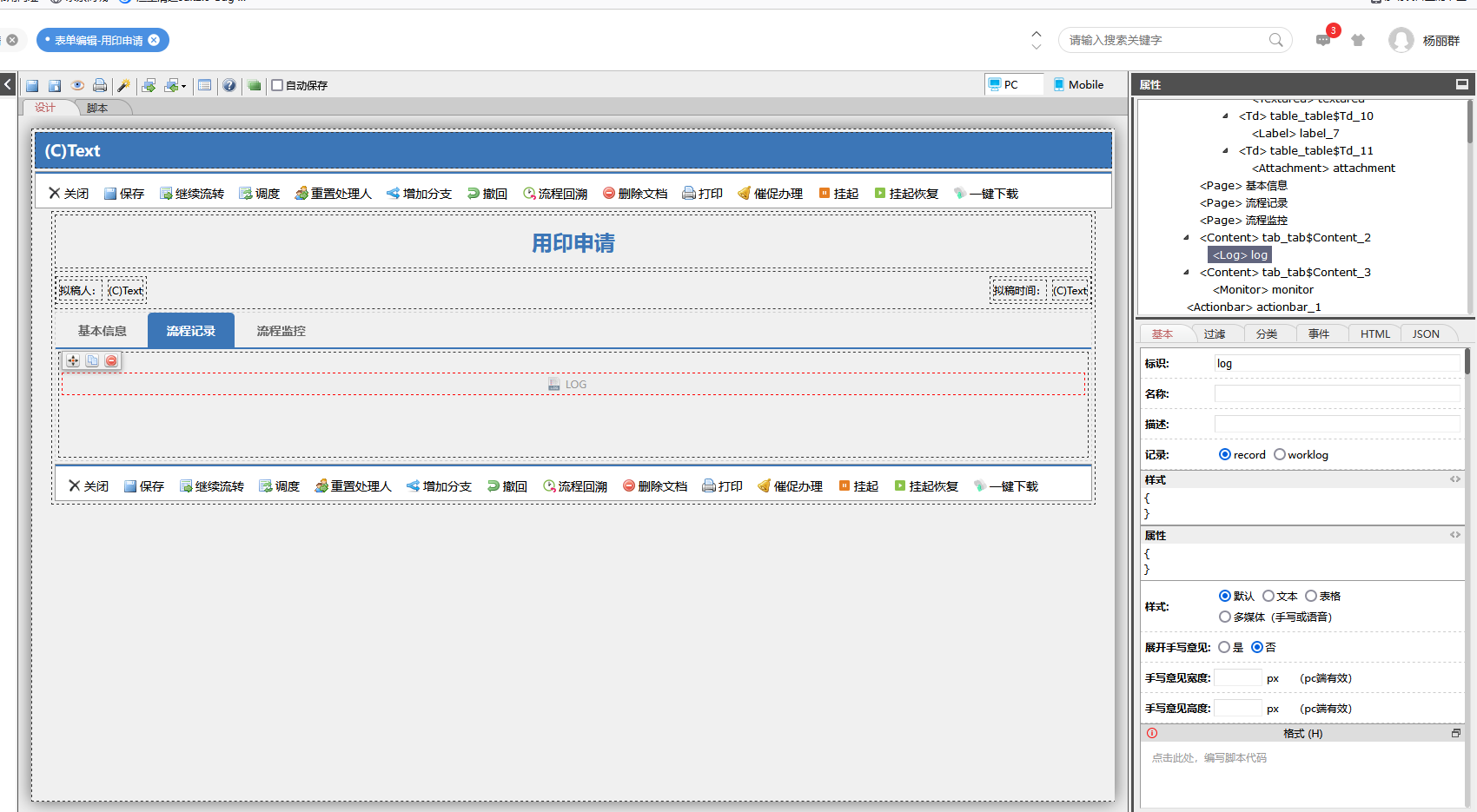
Task: Click 保存 in the top action bar
Action: coord(124,194)
